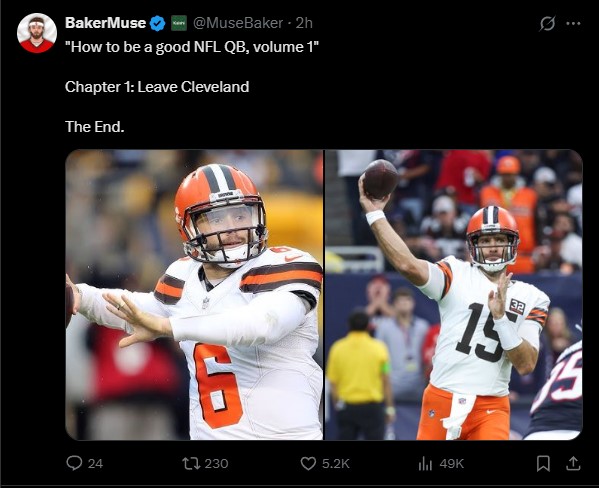This screenshot has width=599, height=488.
Task: Visit the @MuseBaker handle link
Action: (238, 23)
